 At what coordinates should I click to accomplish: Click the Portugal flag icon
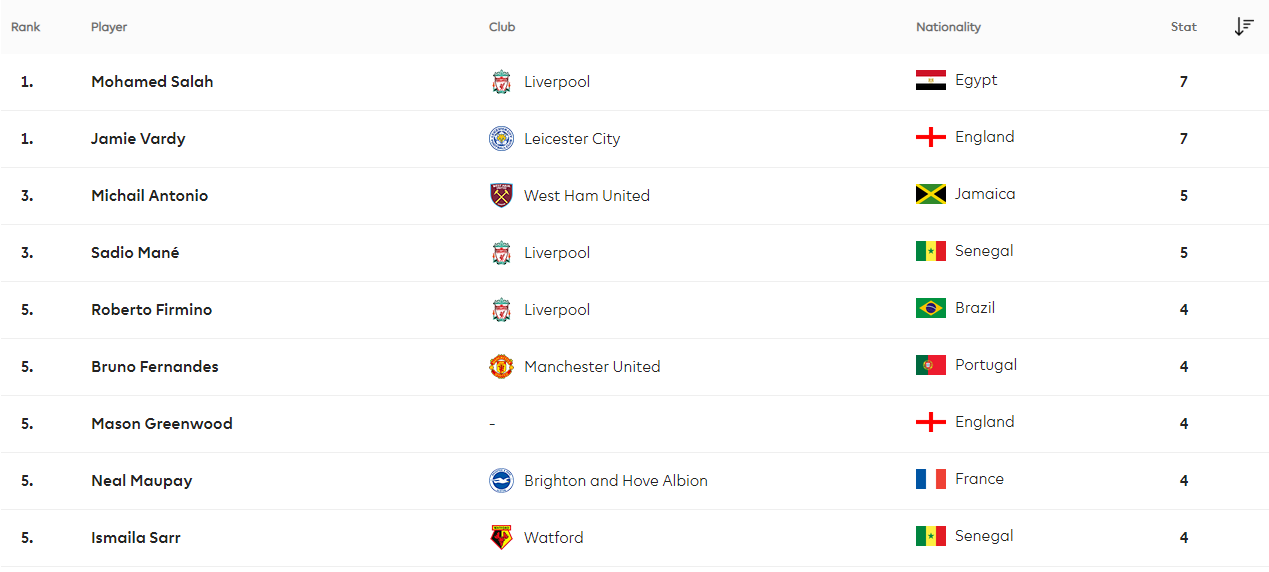tap(931, 366)
